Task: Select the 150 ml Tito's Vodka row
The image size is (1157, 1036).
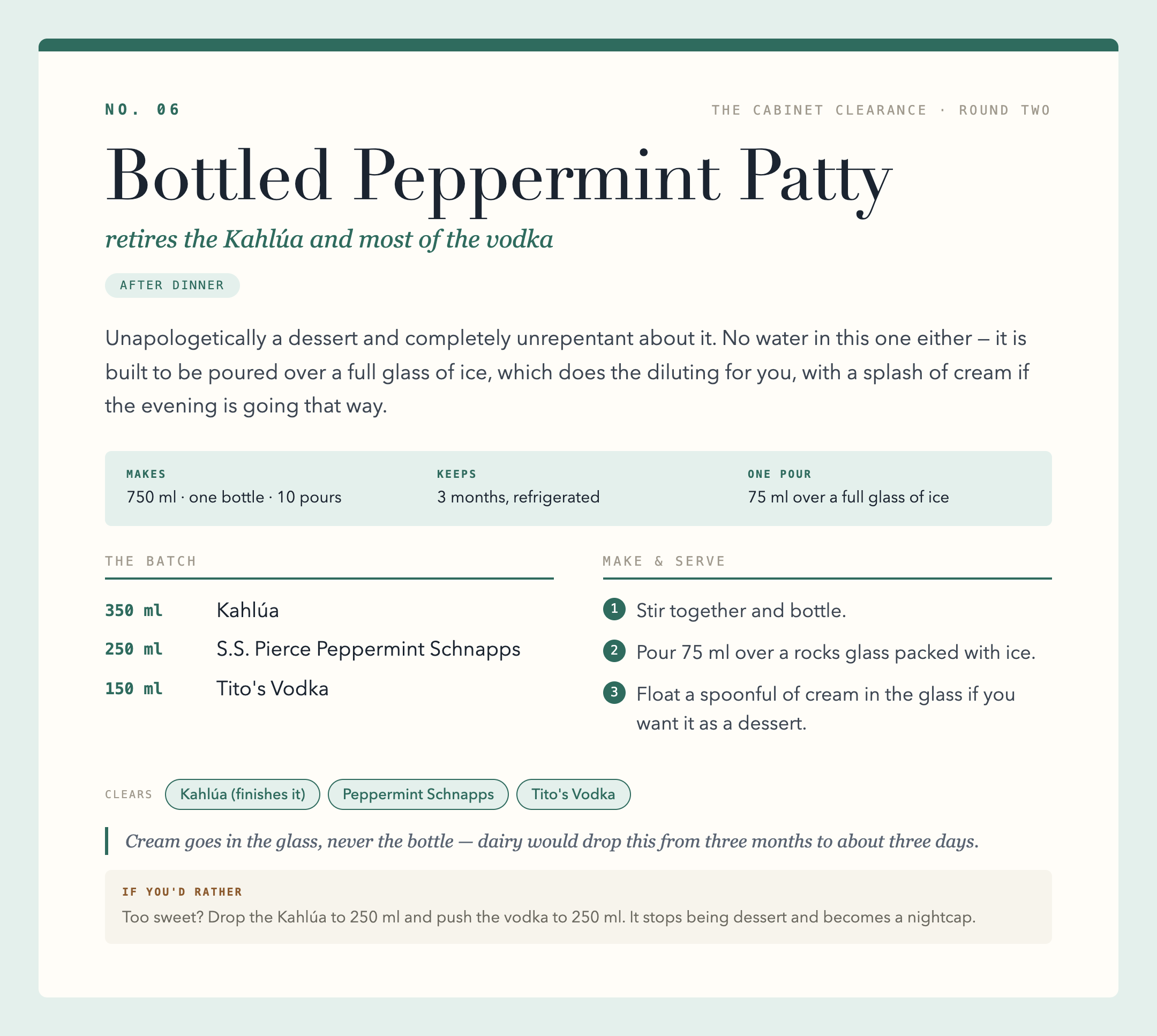Action: [x=329, y=689]
